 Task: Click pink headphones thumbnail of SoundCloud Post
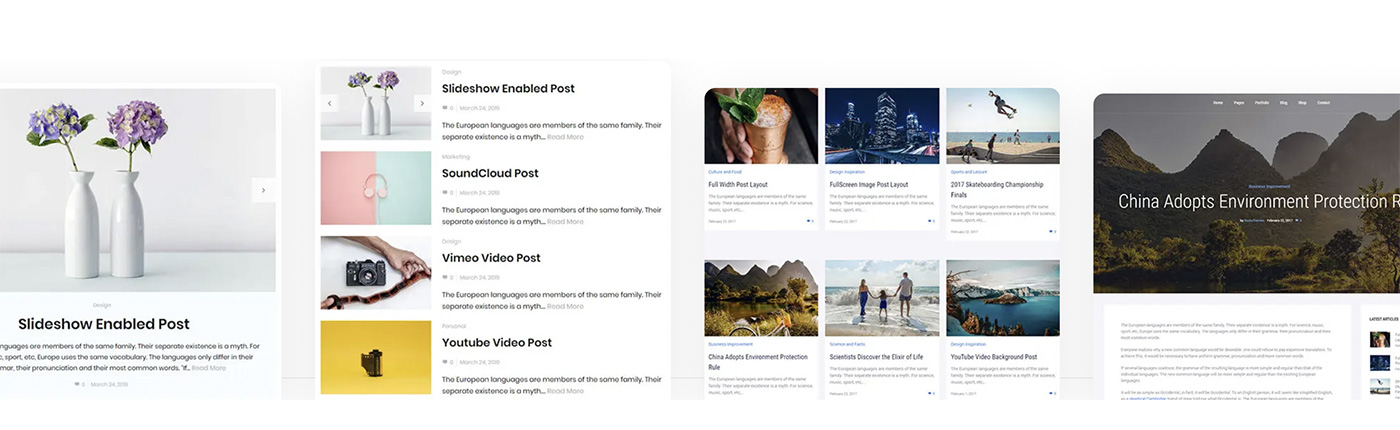coord(376,188)
